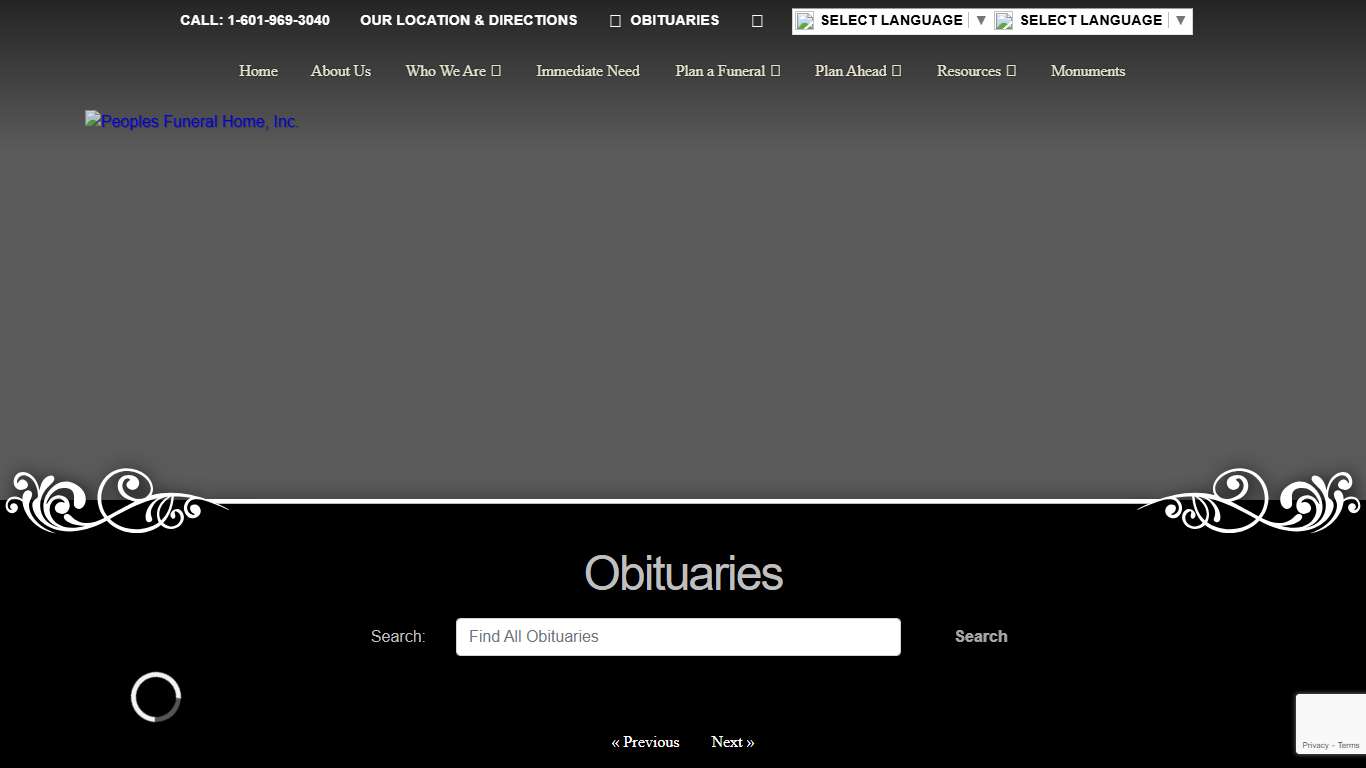This screenshot has width=1366, height=768.
Task: Click the second Select Language globe icon
Action: [1005, 20]
